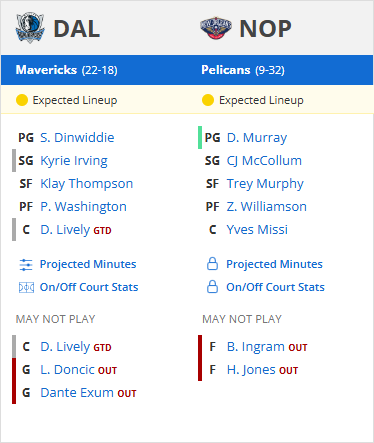Open Mavericks Projected Minutes link
The width and height of the screenshot is (374, 443).
pos(88,264)
